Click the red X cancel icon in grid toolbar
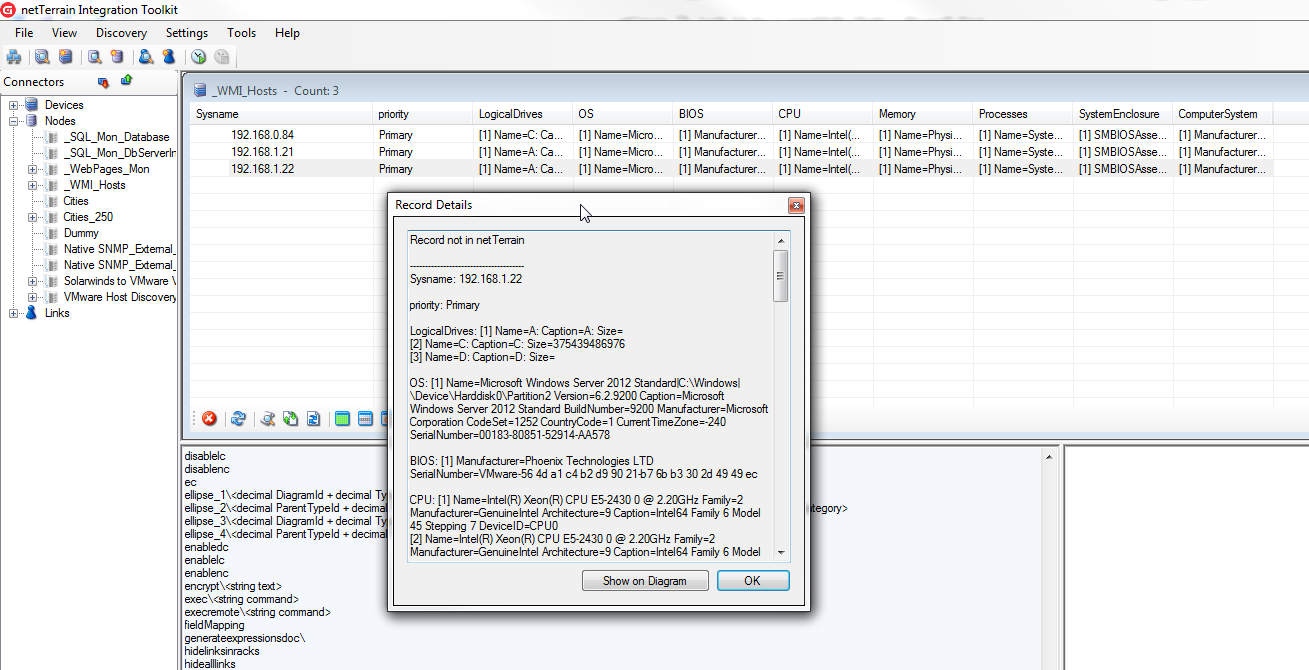This screenshot has height=670, width=1309. (x=209, y=419)
